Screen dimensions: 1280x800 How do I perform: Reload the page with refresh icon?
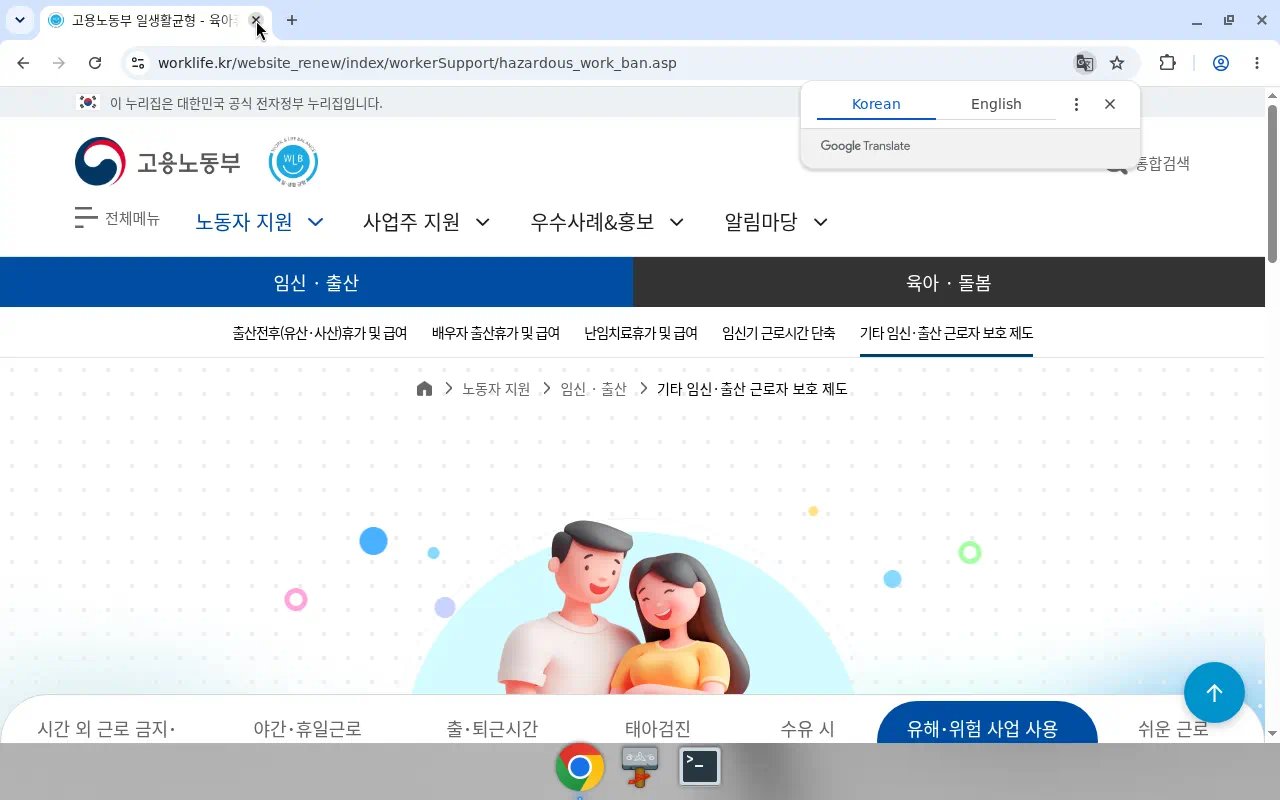[x=95, y=63]
